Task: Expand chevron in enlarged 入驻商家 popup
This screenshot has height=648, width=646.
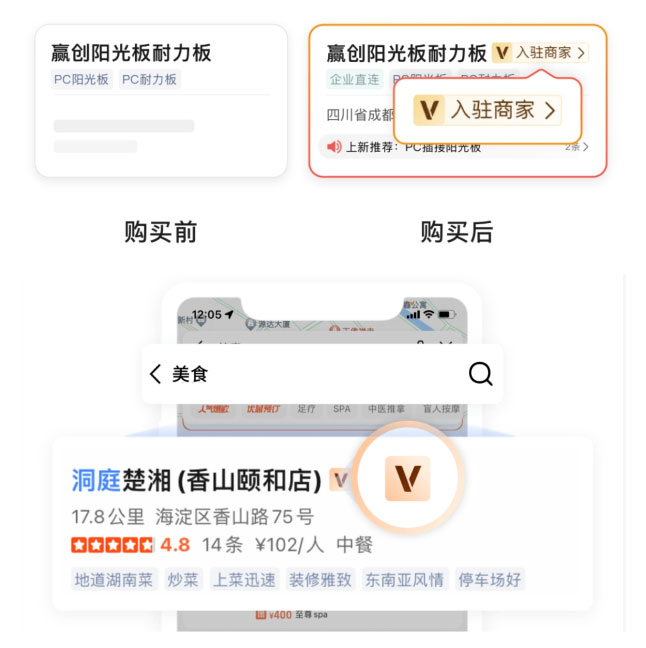Action: click(550, 110)
